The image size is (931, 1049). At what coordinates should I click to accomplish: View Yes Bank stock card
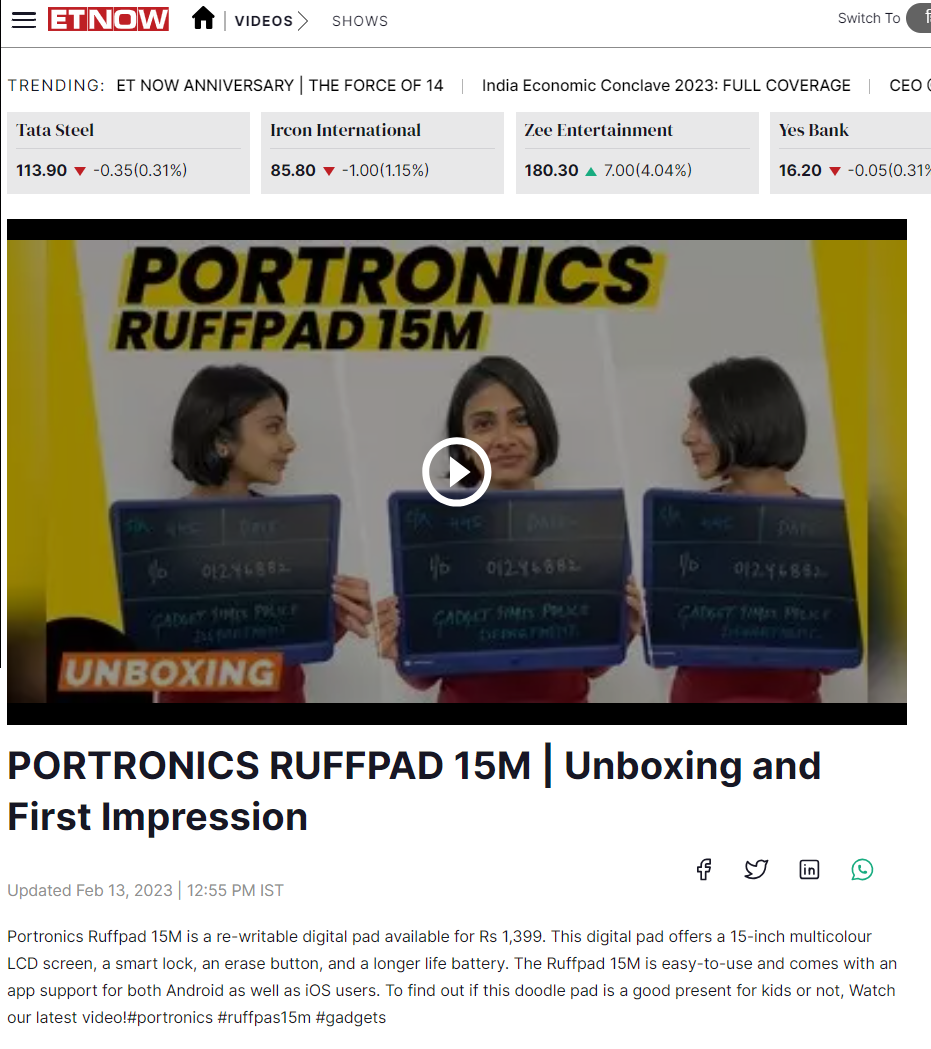point(850,152)
